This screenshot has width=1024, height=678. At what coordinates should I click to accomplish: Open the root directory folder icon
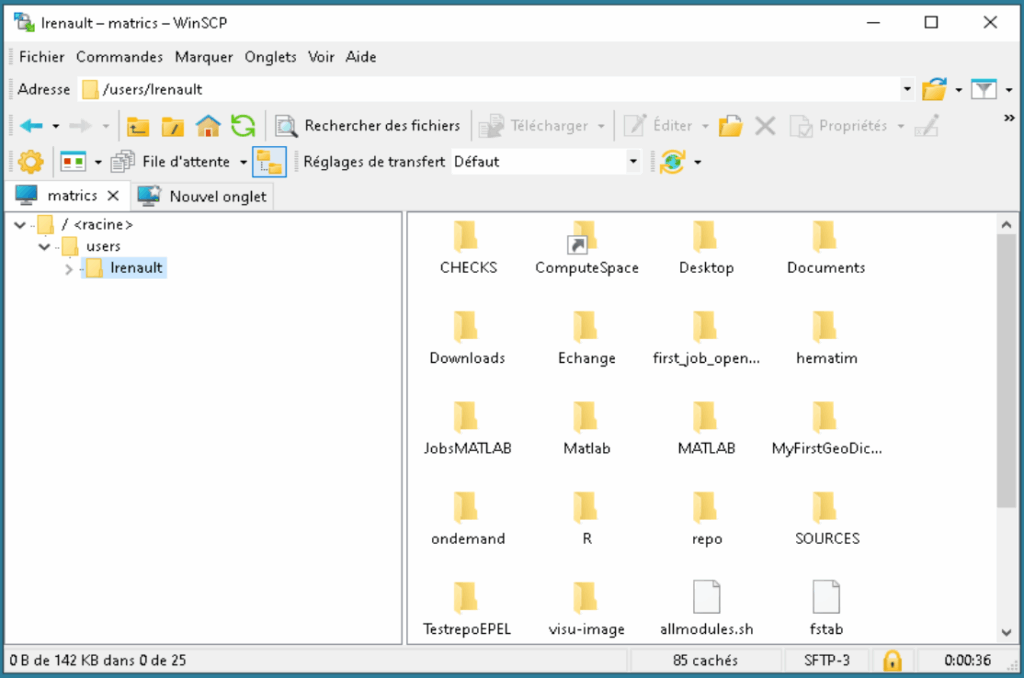pyautogui.click(x=173, y=126)
